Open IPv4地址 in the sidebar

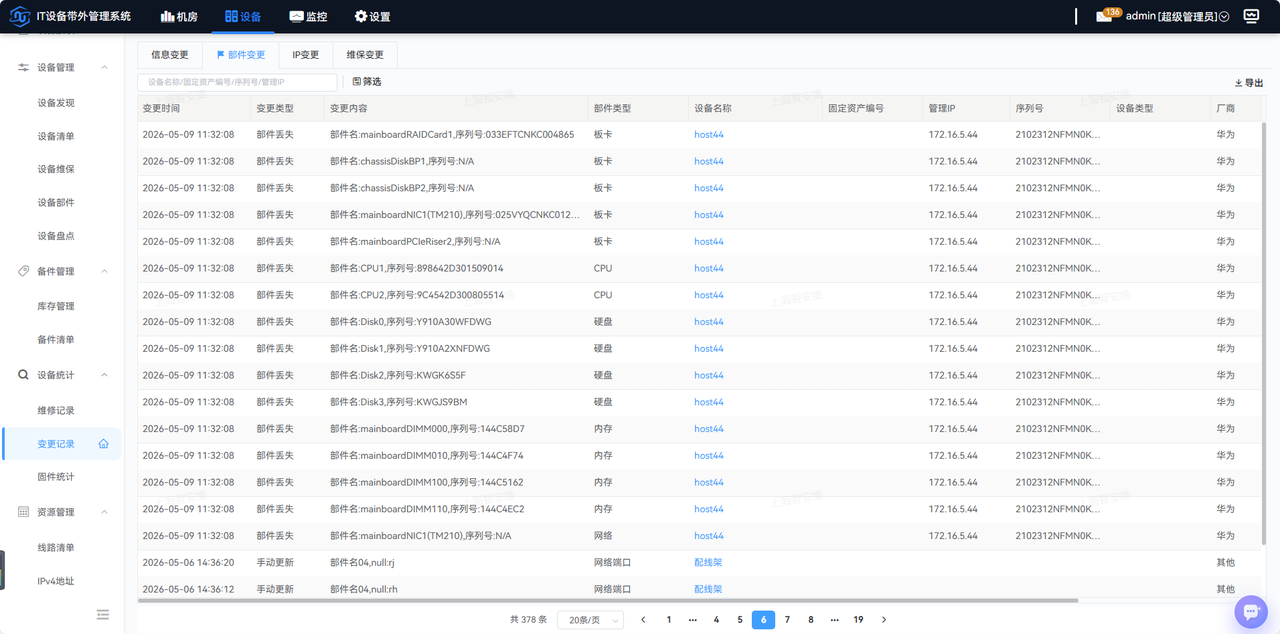tap(56, 581)
